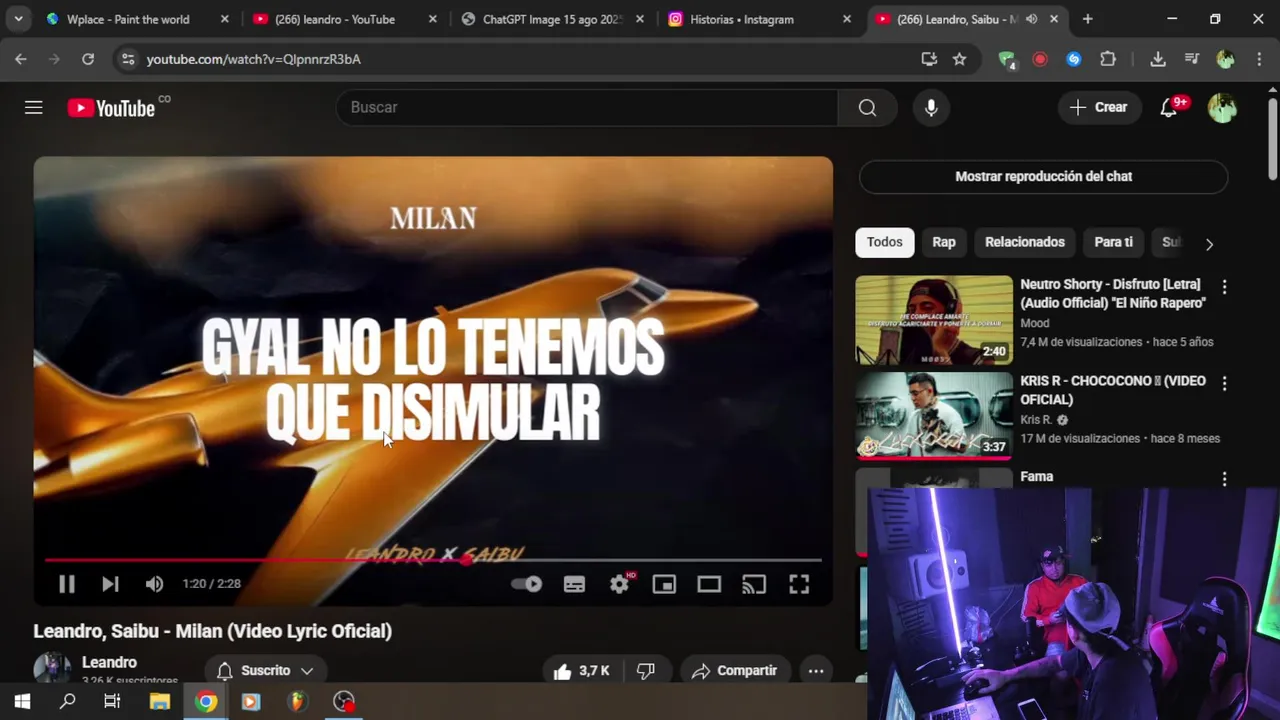Focus the Buscar search field
Screen dimensions: 1280x720
click(587, 107)
